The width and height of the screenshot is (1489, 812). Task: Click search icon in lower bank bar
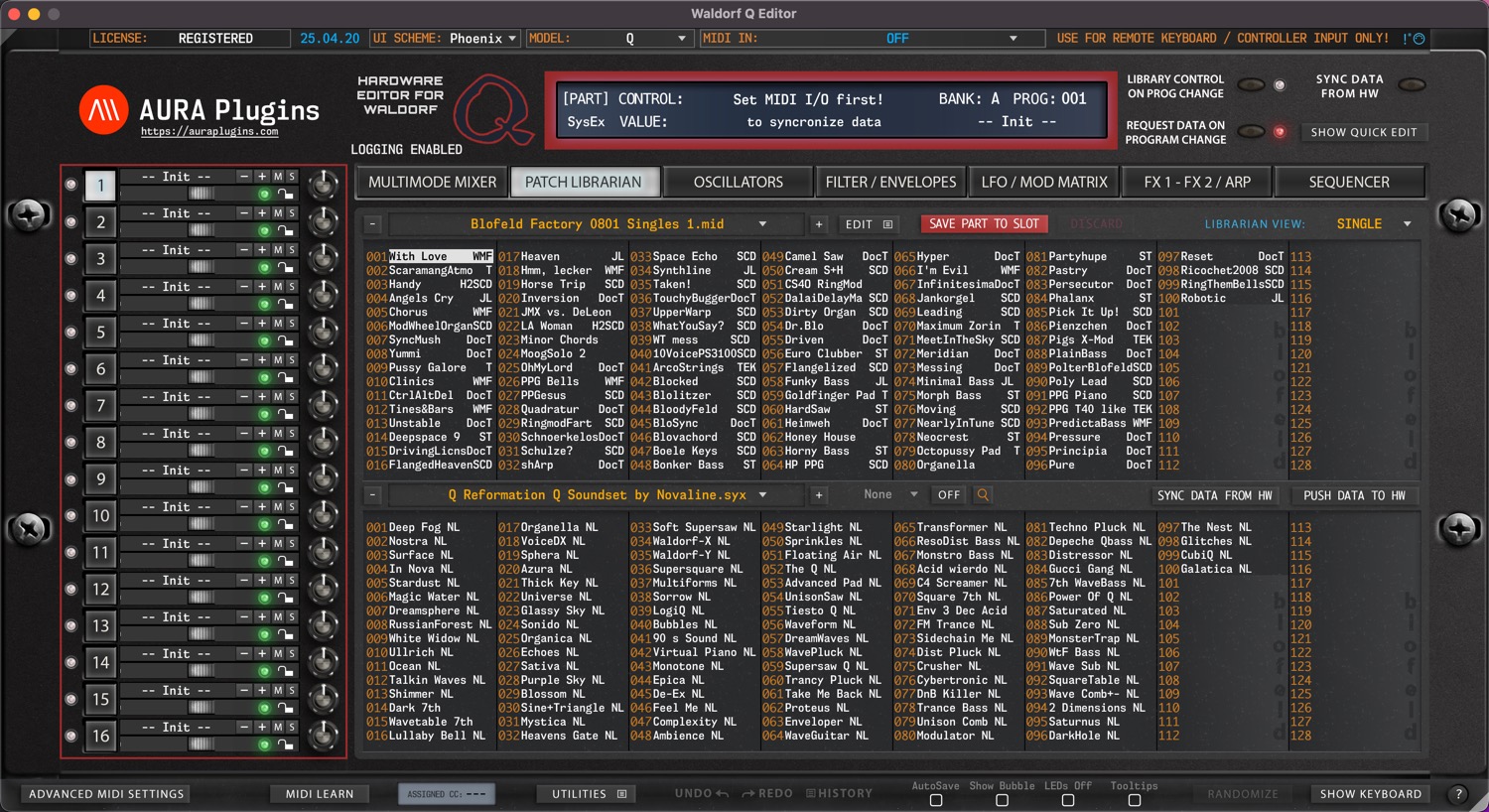pos(983,495)
